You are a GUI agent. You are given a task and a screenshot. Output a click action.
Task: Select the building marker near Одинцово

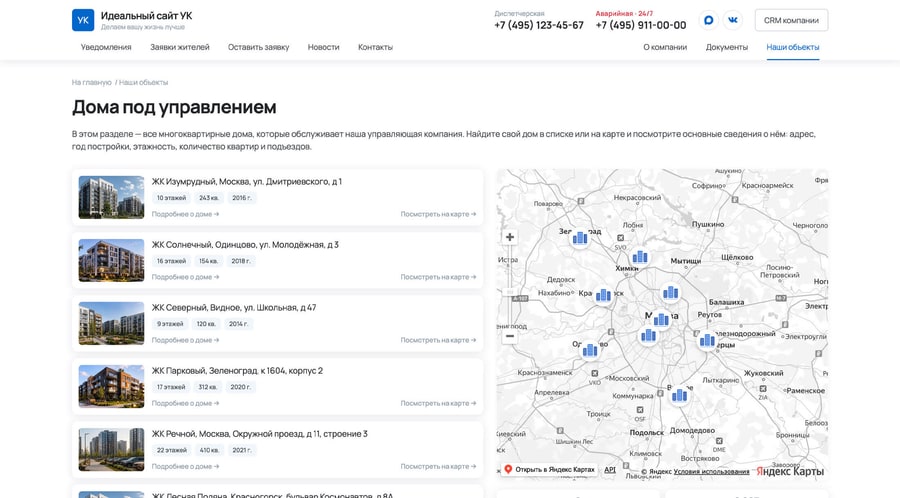point(590,350)
